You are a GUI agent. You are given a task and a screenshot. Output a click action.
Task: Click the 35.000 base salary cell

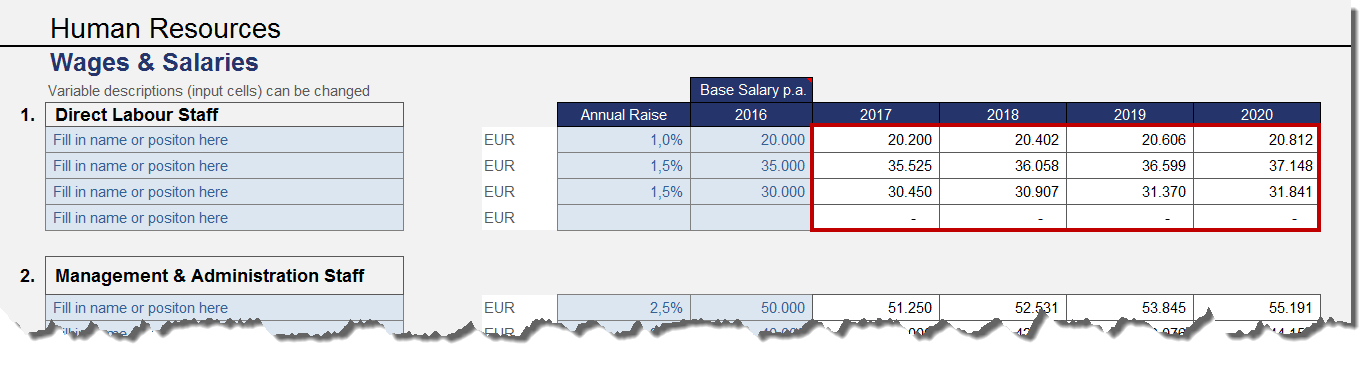tap(751, 166)
